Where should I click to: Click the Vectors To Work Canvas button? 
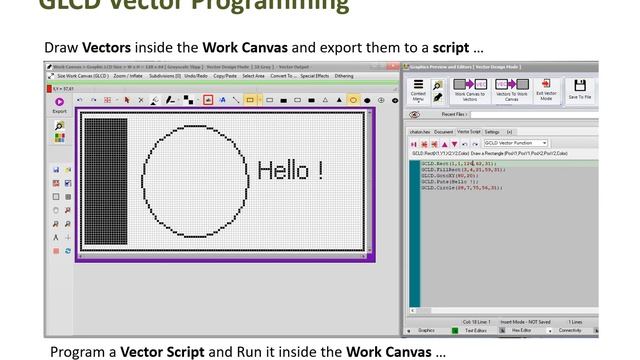click(511, 90)
